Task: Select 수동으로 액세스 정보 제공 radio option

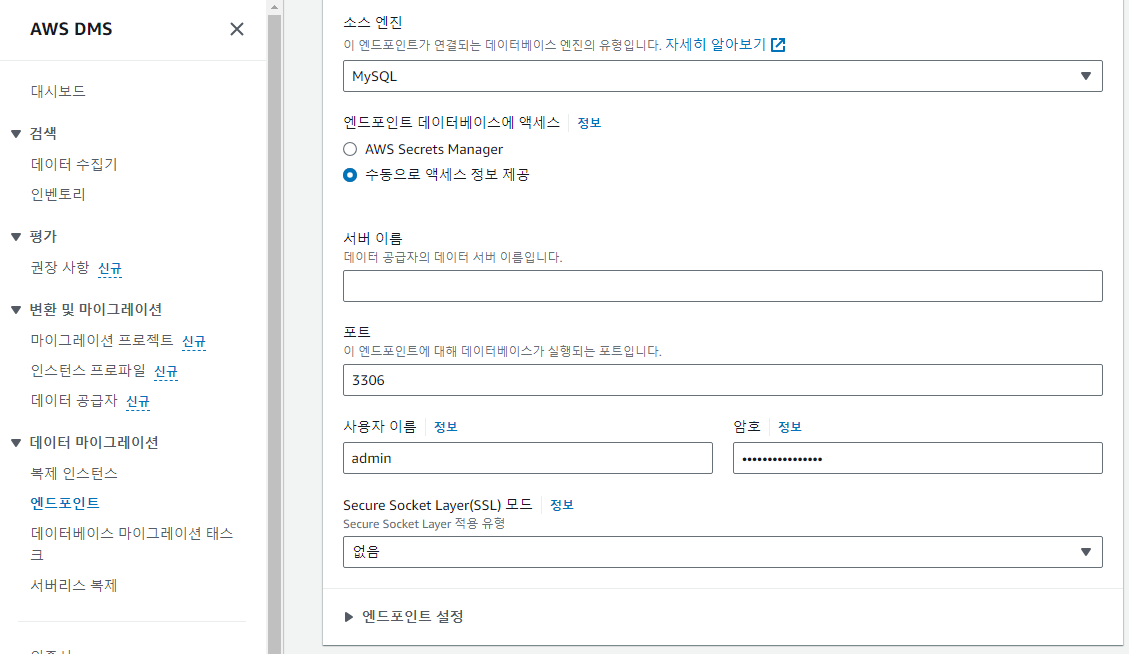Action: tap(350, 175)
